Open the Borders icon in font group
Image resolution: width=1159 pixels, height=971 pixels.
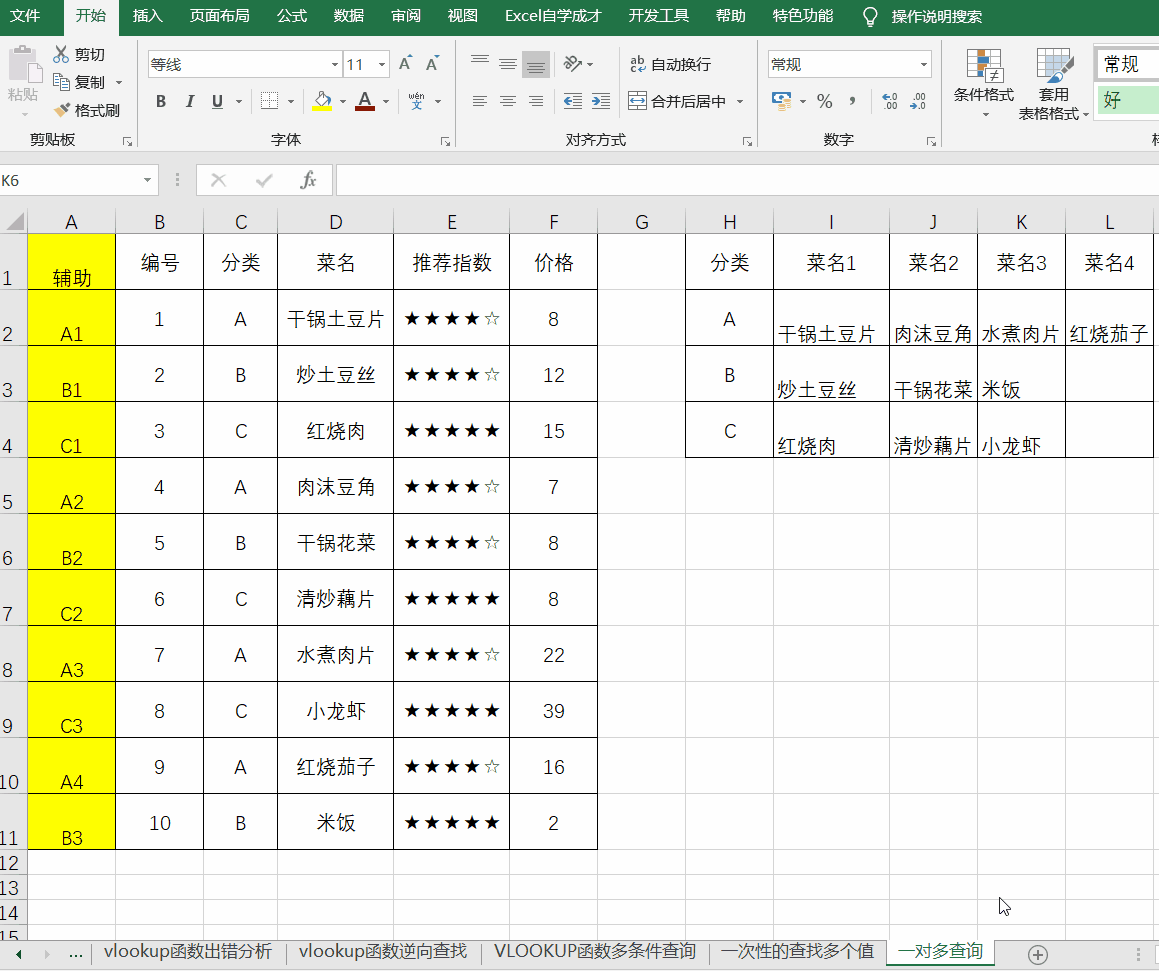(269, 101)
